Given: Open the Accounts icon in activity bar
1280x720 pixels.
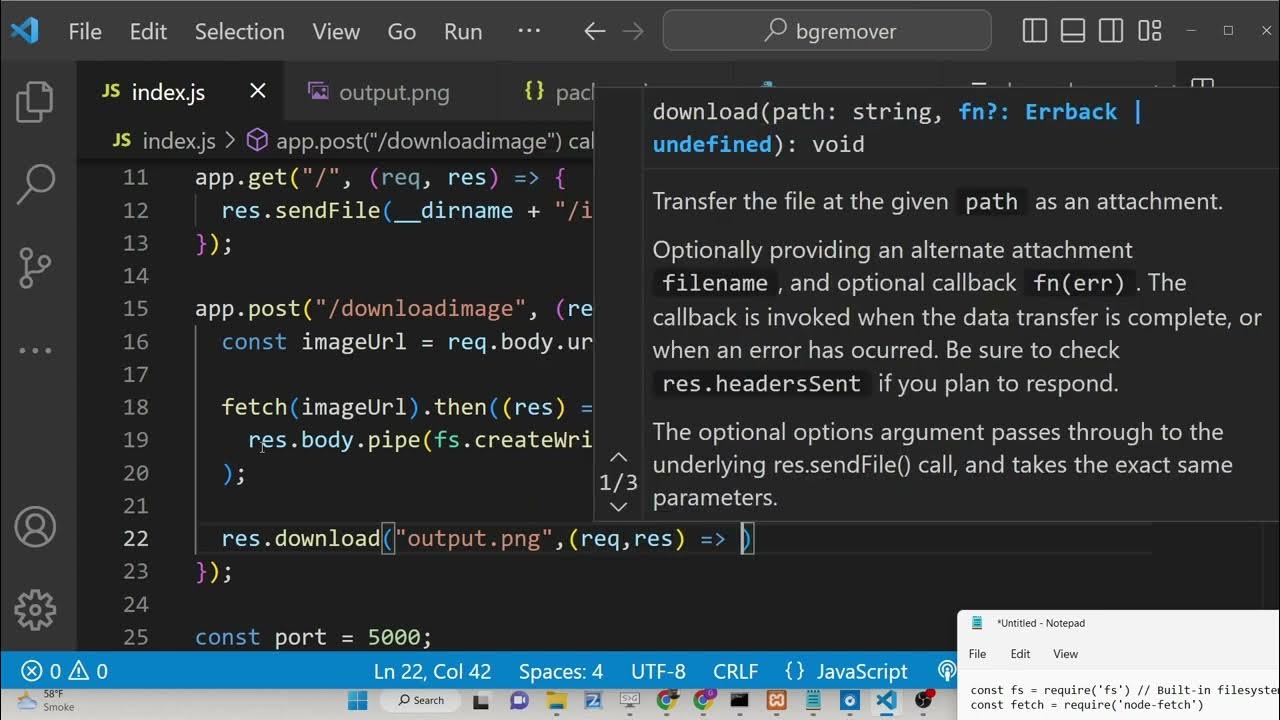Looking at the screenshot, I should [x=36, y=526].
